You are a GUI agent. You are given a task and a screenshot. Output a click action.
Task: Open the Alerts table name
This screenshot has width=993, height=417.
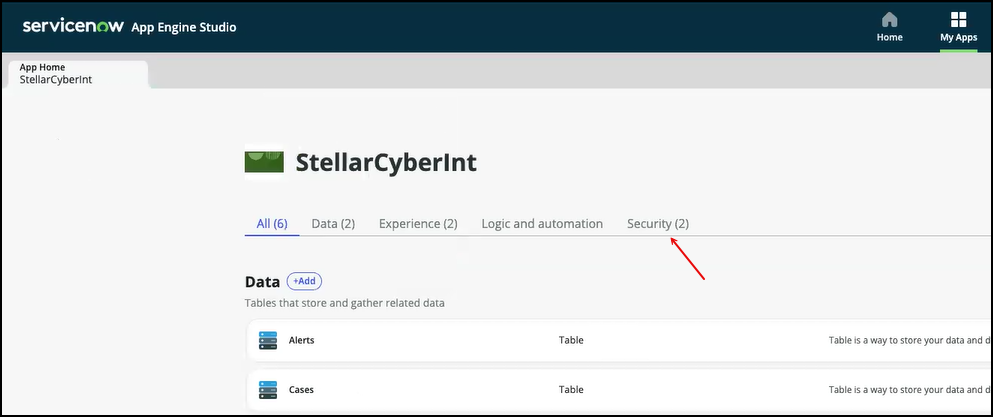coord(302,340)
